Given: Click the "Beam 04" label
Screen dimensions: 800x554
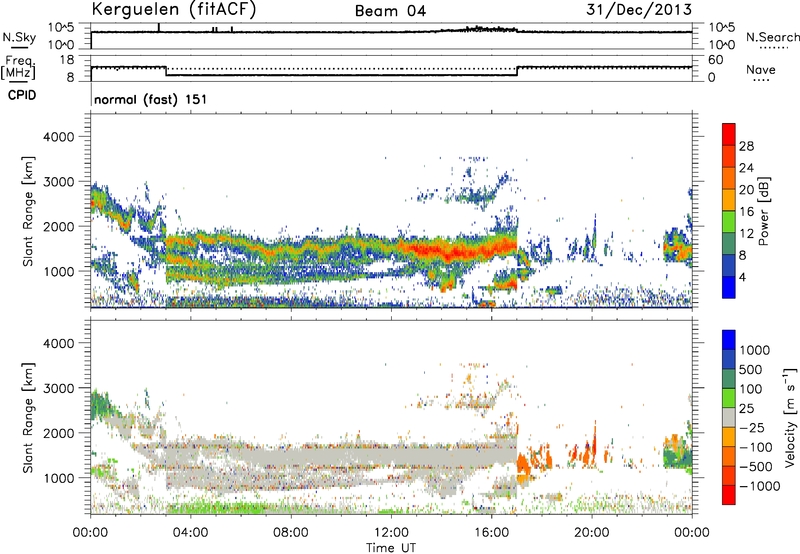Looking at the screenshot, I should 390,11.
